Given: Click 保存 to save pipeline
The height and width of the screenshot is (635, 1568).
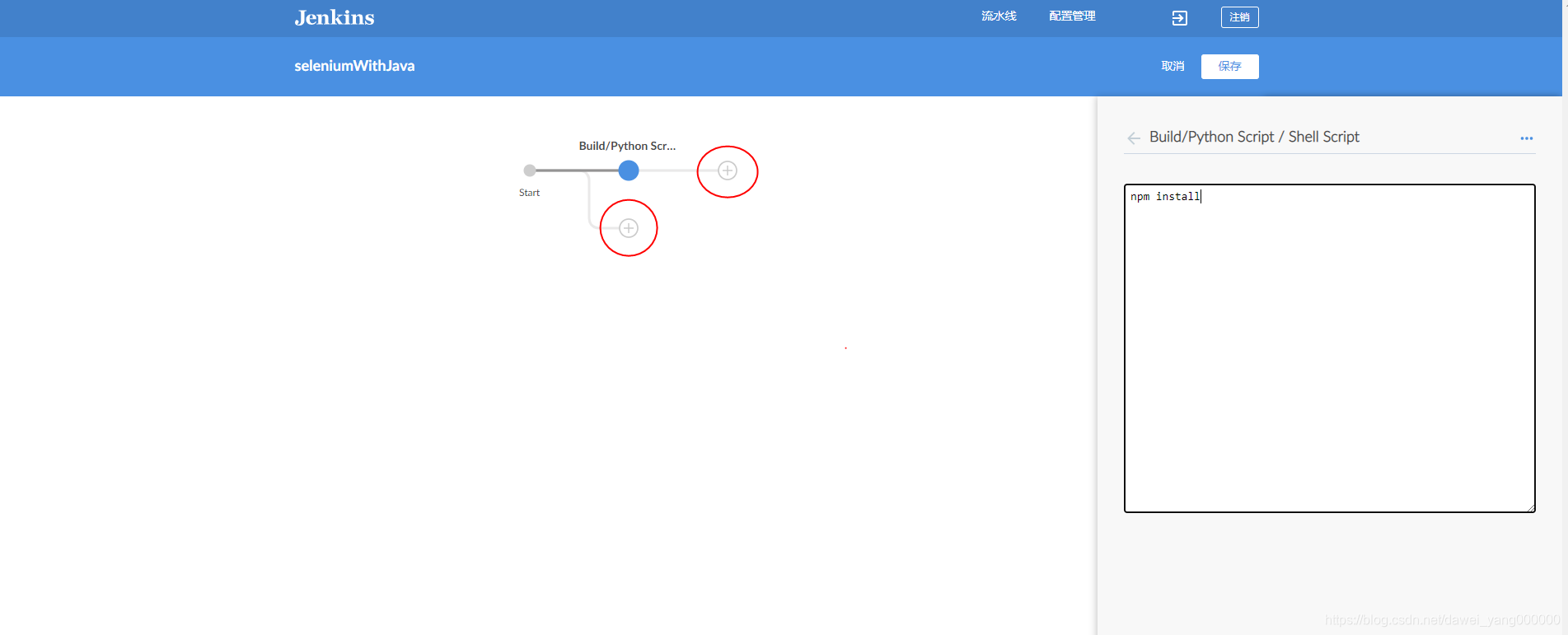Looking at the screenshot, I should click(x=1229, y=67).
